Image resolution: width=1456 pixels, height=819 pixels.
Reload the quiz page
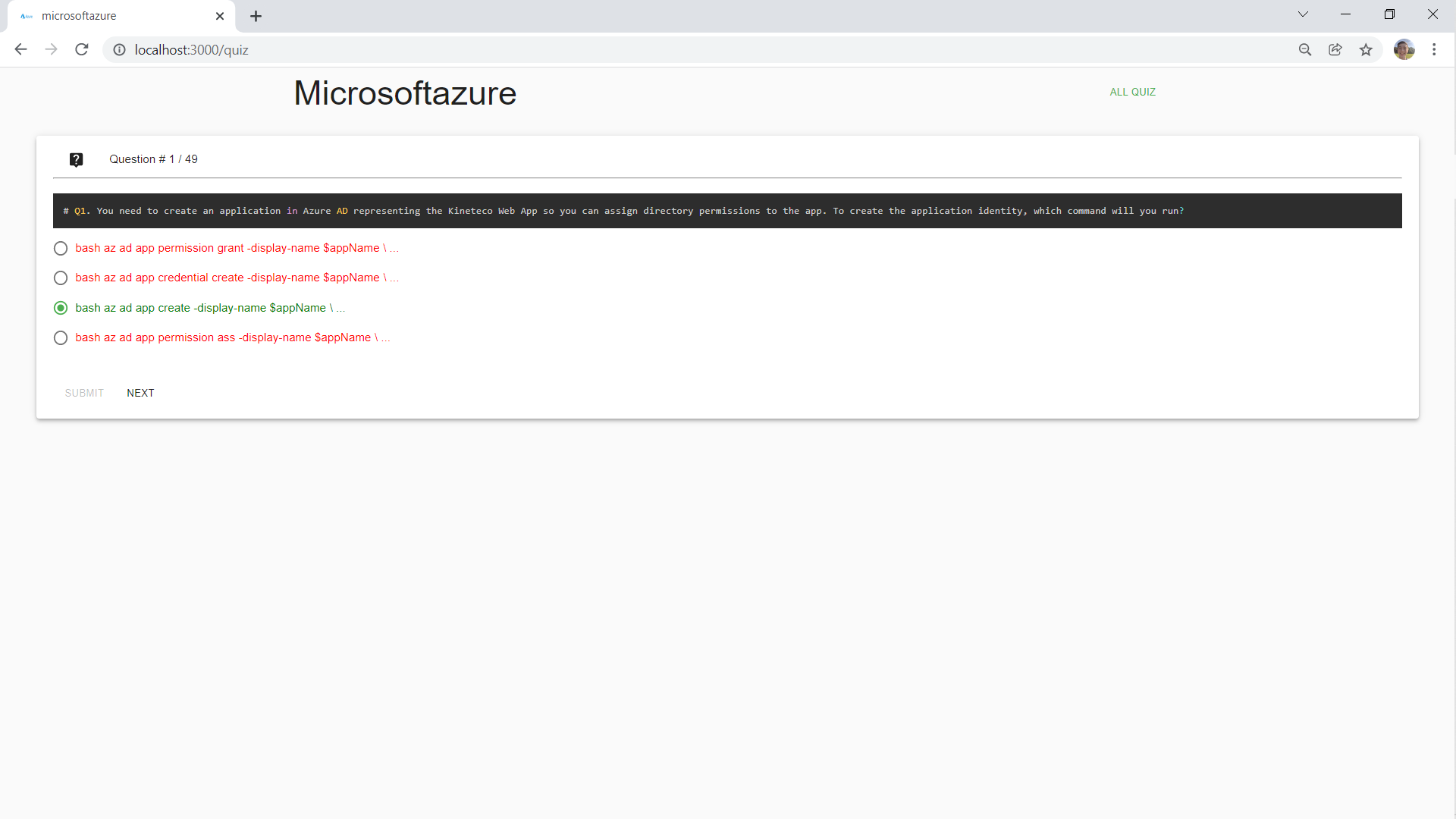click(82, 50)
